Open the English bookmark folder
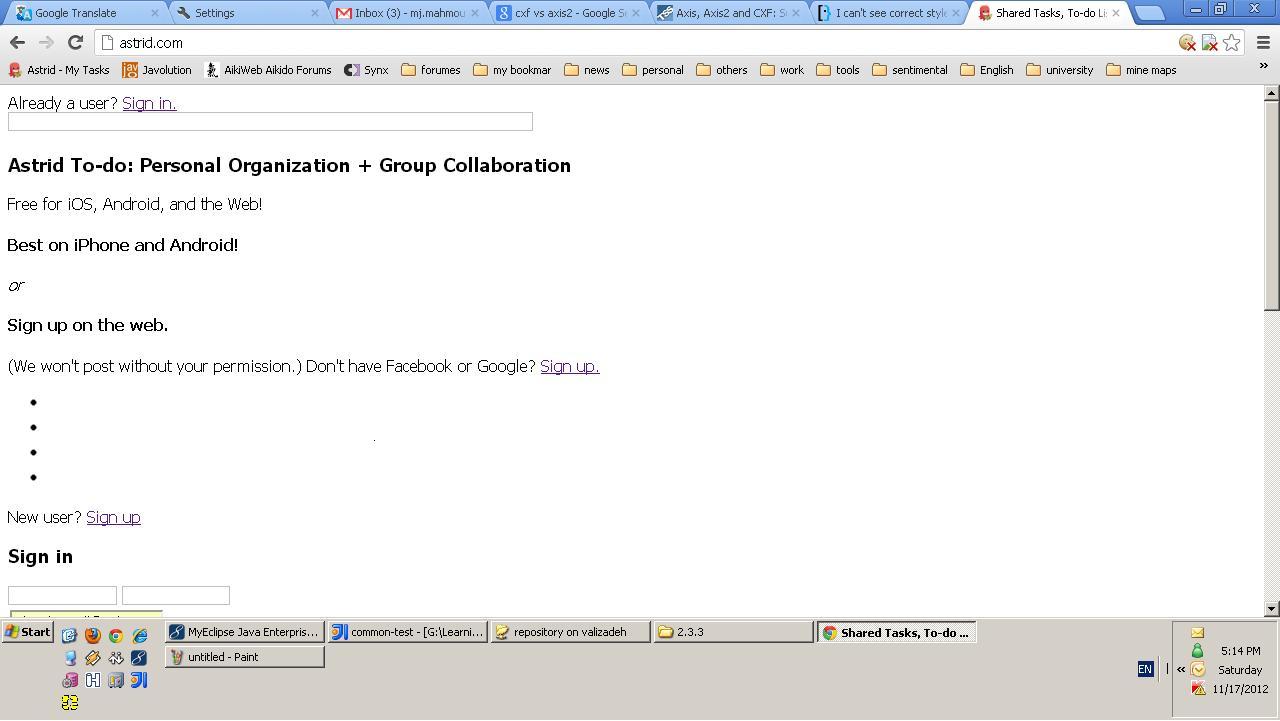The image size is (1280, 721). (x=986, y=70)
